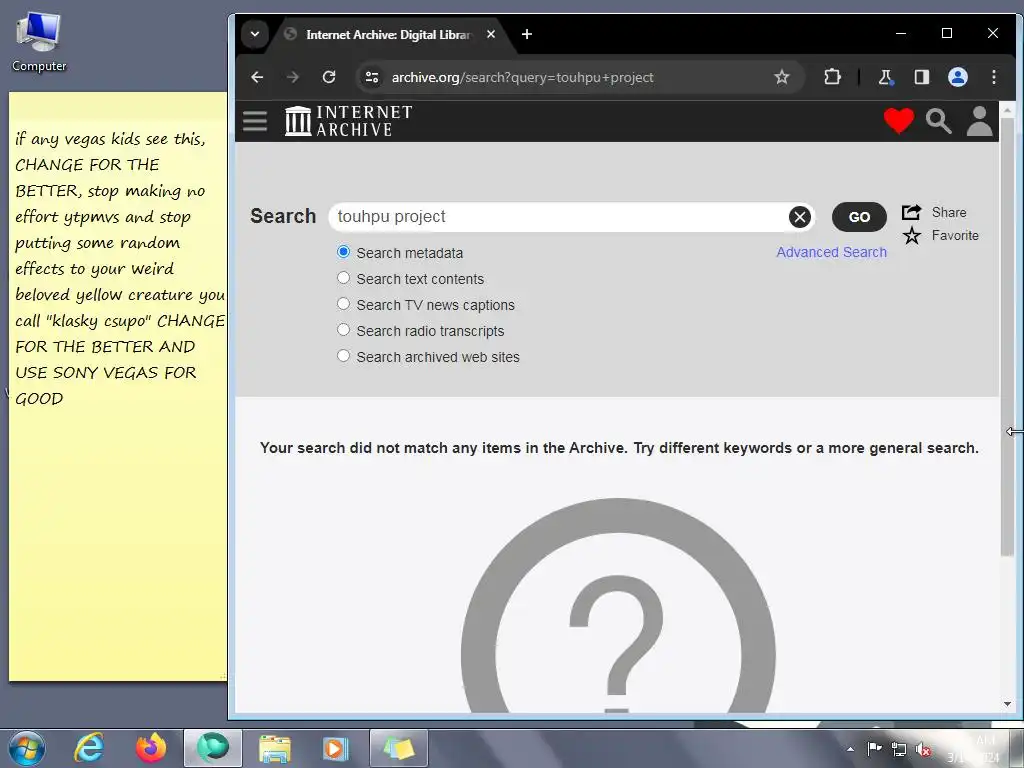
Task: Click network icon in system tray
Action: click(x=899, y=750)
